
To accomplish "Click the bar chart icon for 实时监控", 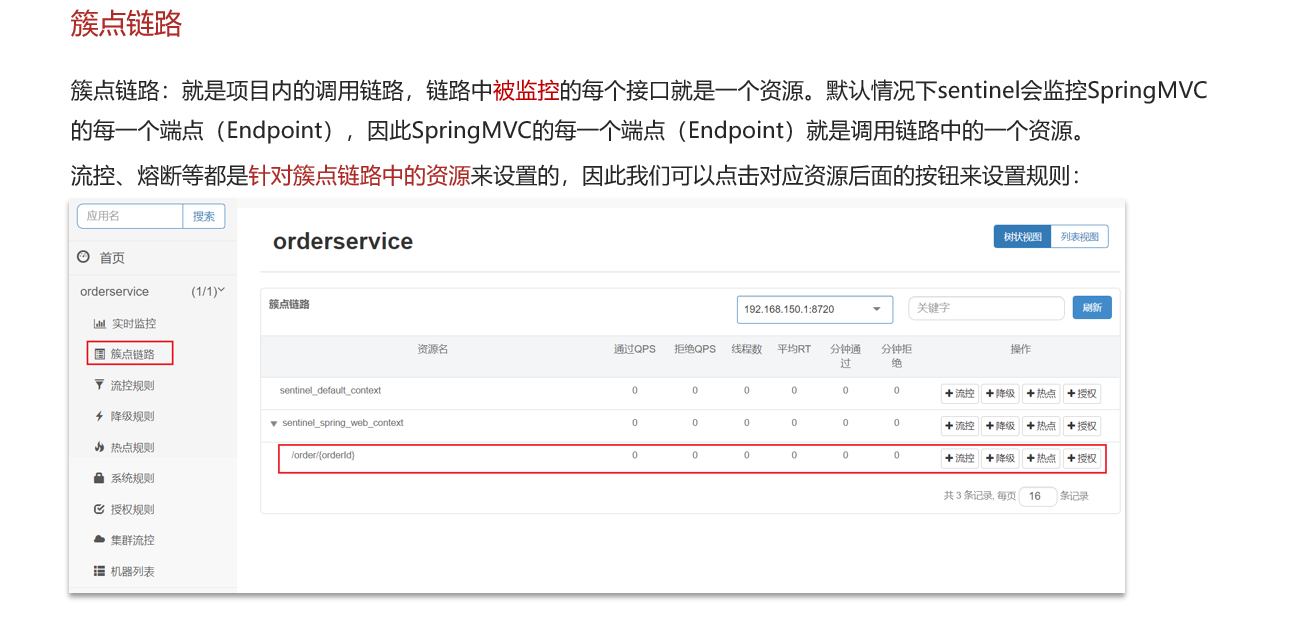I will click(100, 324).
